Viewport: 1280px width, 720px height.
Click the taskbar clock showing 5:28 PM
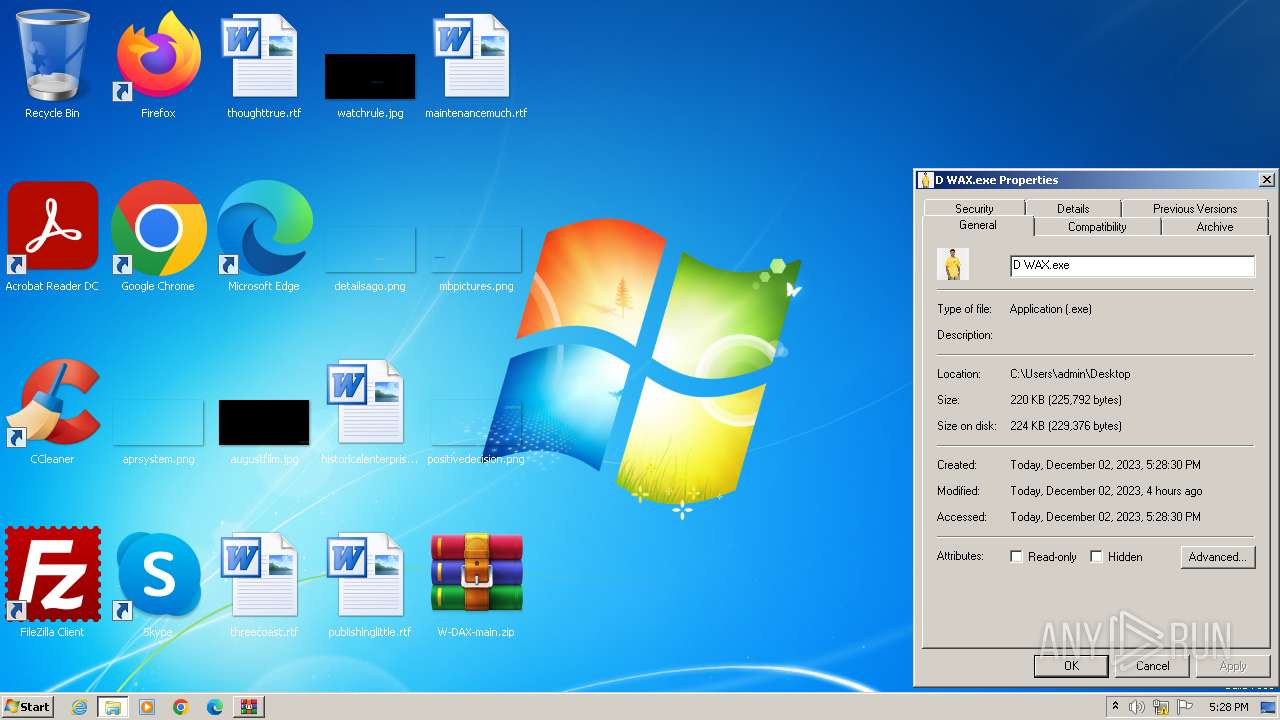[x=1228, y=707]
